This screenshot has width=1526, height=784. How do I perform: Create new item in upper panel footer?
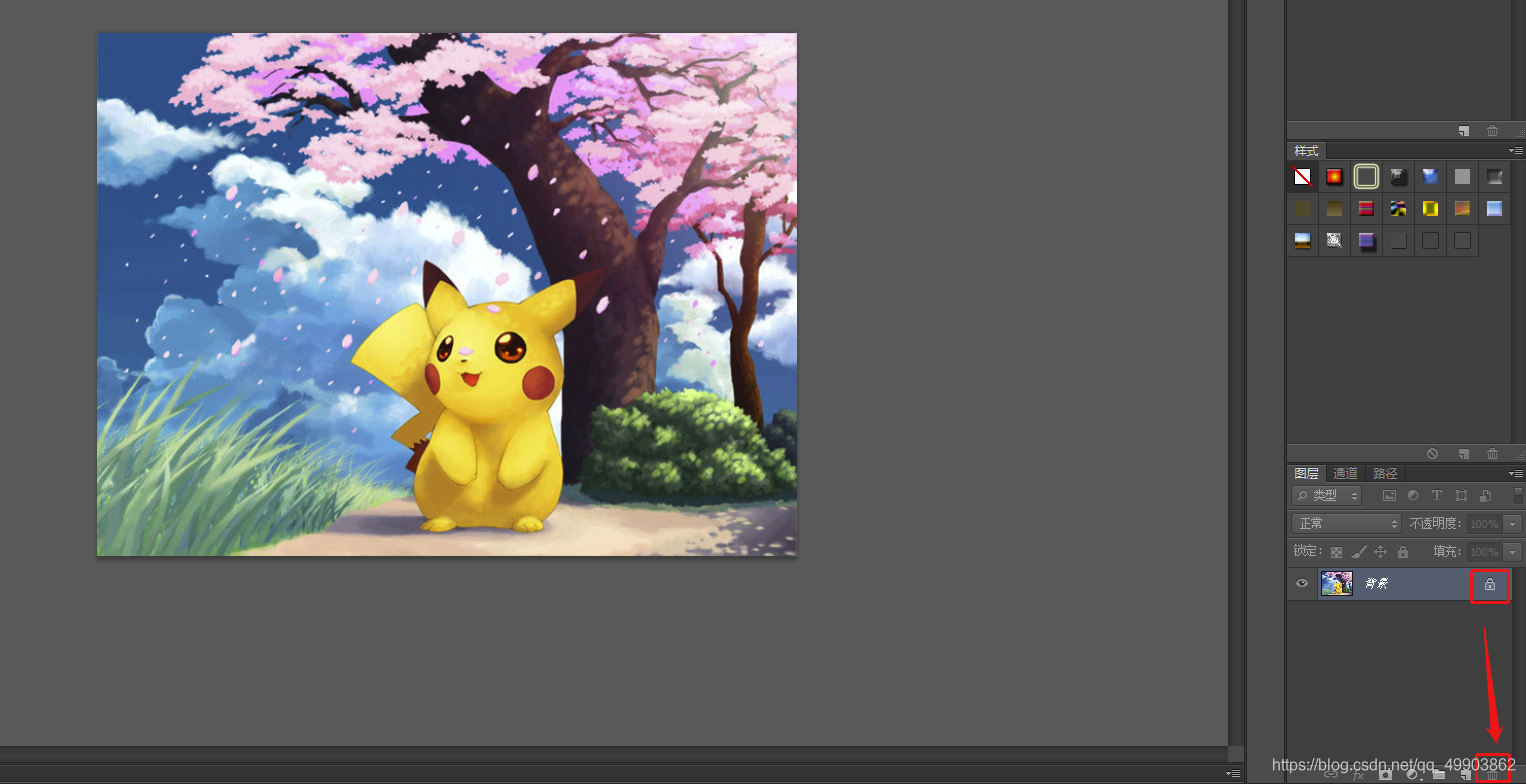click(x=1463, y=131)
